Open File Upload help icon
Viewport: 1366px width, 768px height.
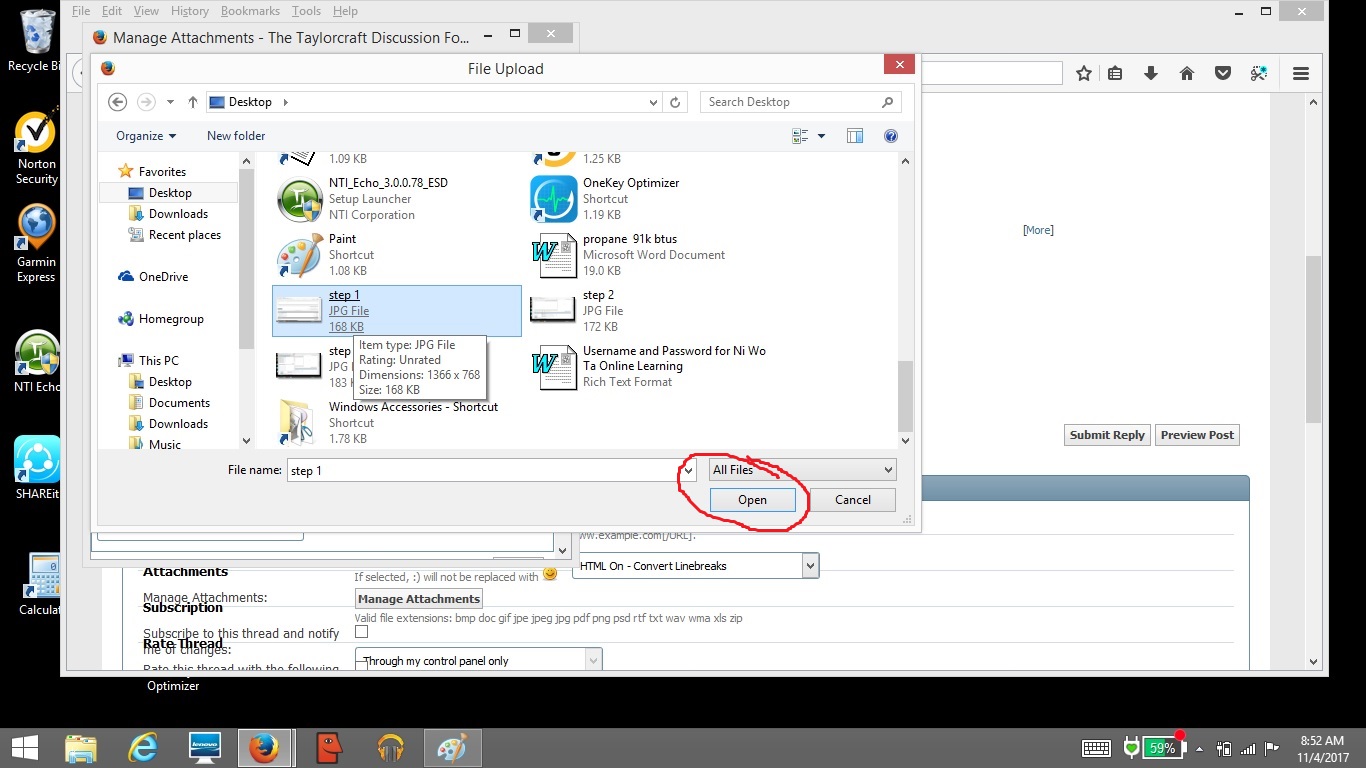pos(891,136)
